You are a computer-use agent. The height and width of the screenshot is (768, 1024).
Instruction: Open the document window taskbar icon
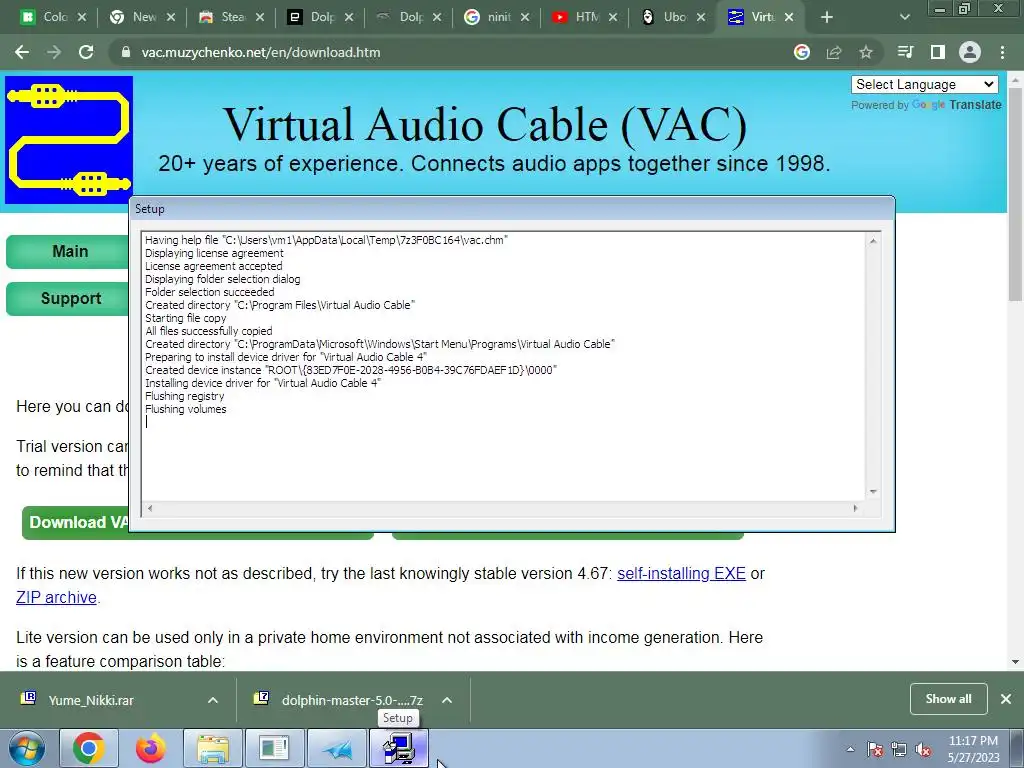274,748
